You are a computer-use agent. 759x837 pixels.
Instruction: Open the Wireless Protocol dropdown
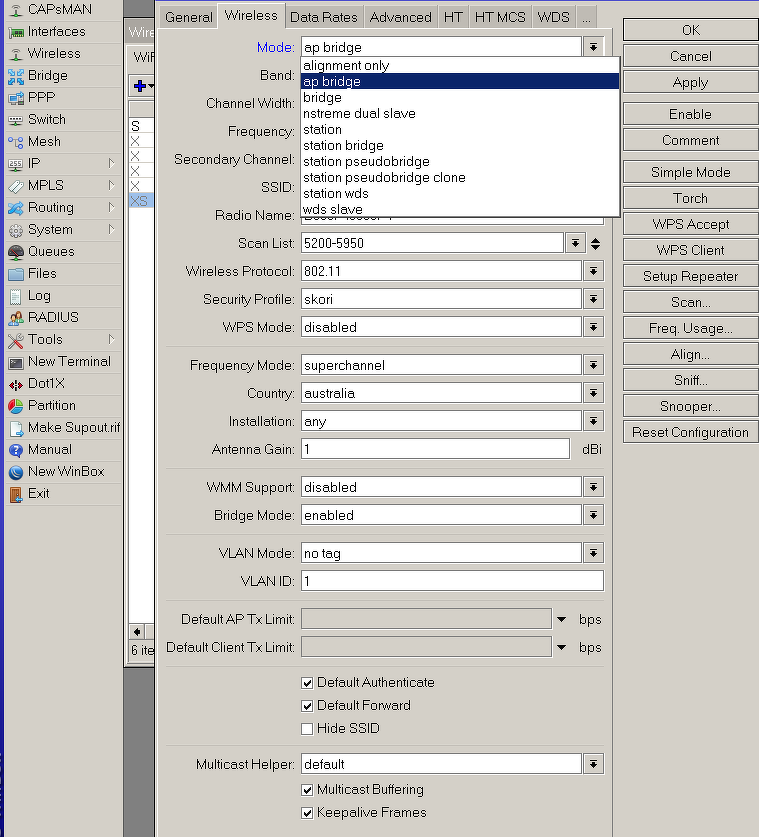[594, 271]
